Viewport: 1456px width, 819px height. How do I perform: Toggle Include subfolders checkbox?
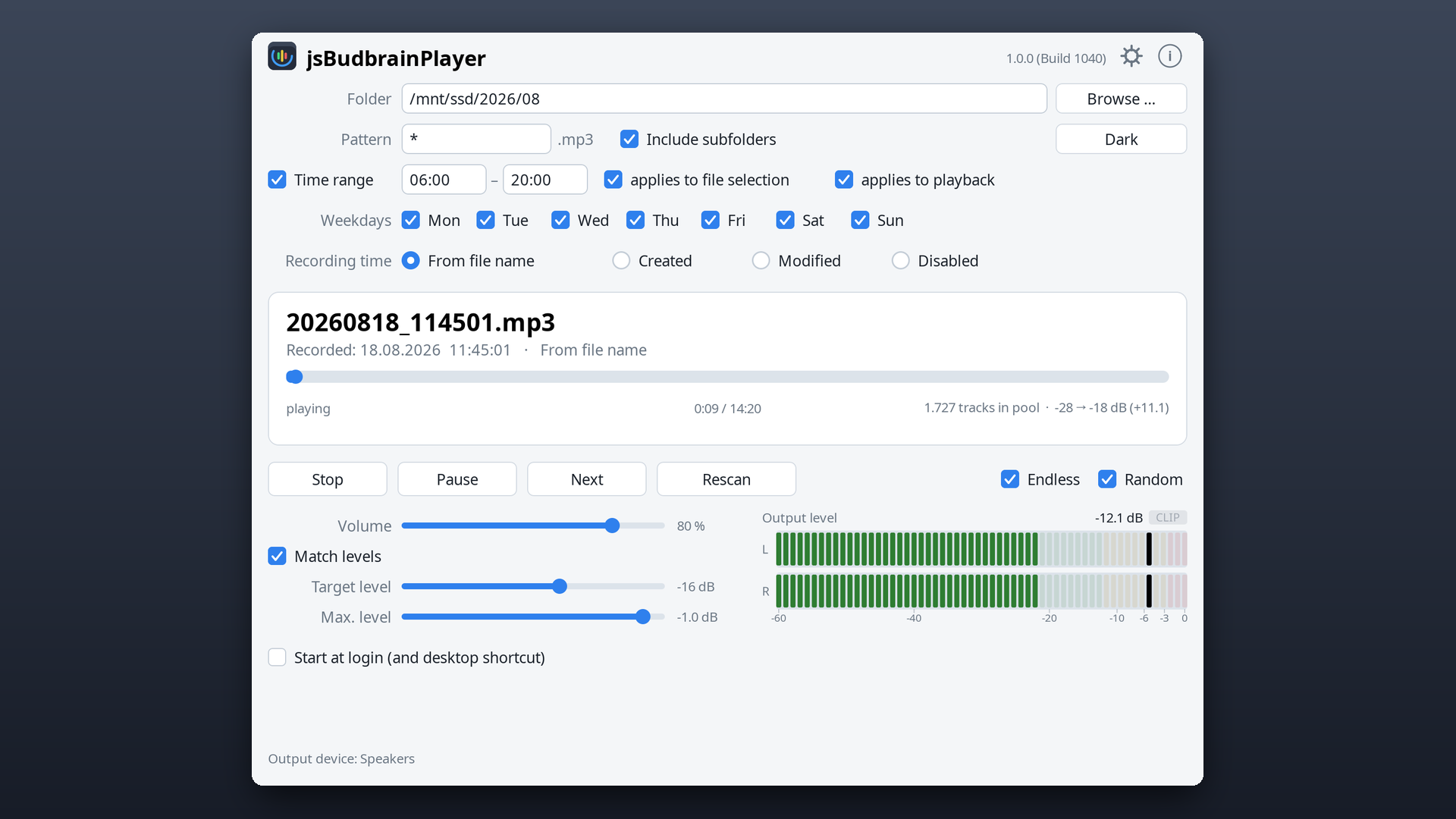(x=629, y=139)
